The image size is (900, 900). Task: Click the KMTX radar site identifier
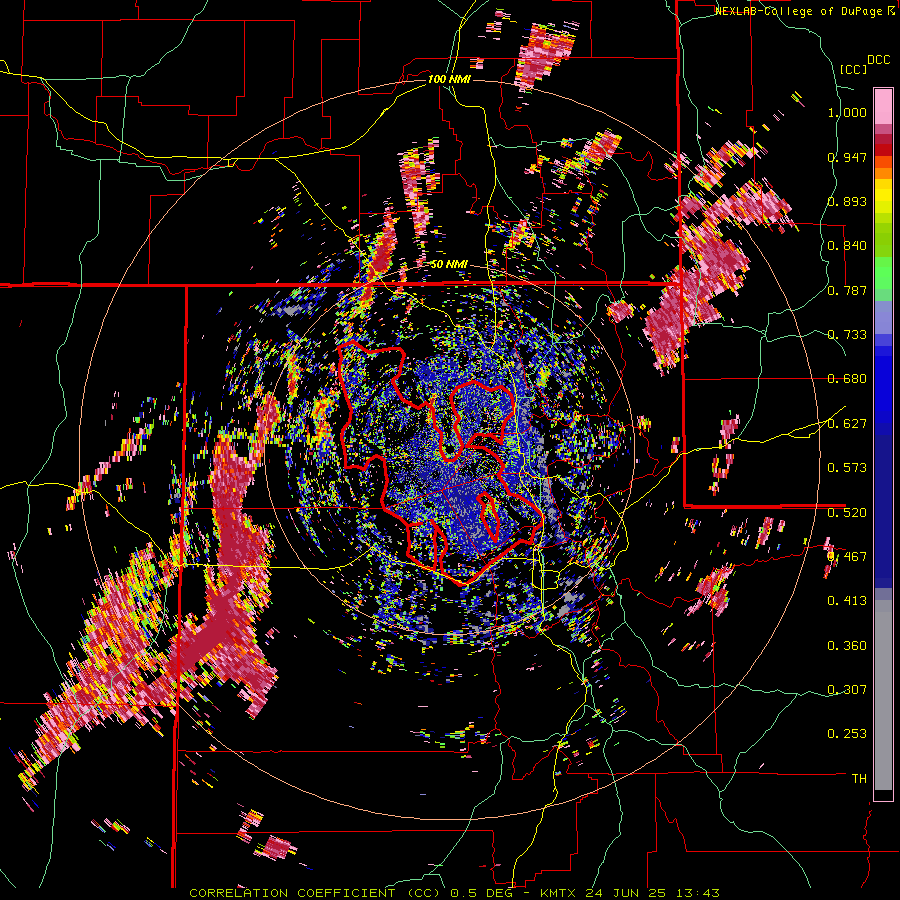point(560,893)
